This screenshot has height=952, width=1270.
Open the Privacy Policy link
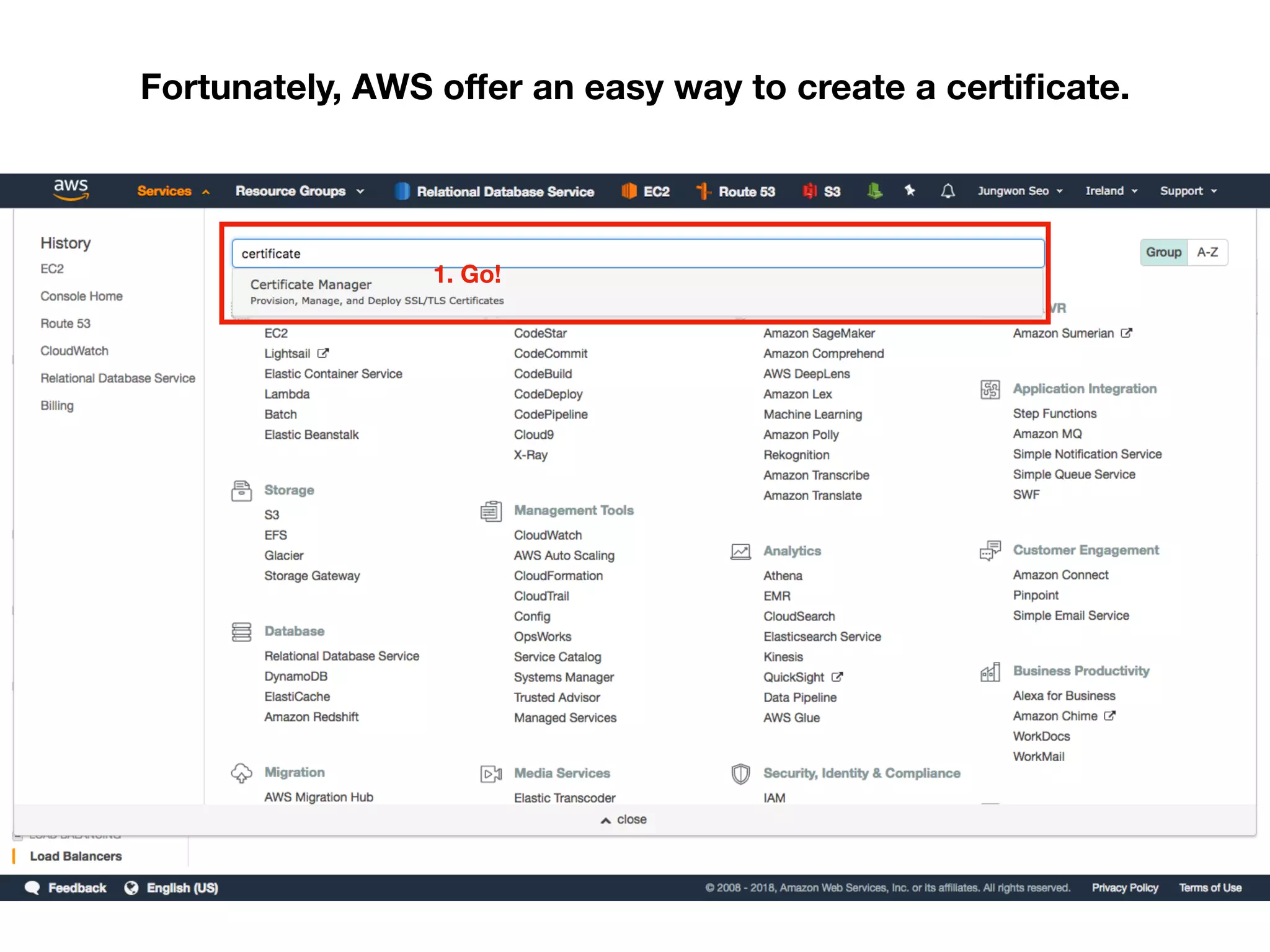1125,888
